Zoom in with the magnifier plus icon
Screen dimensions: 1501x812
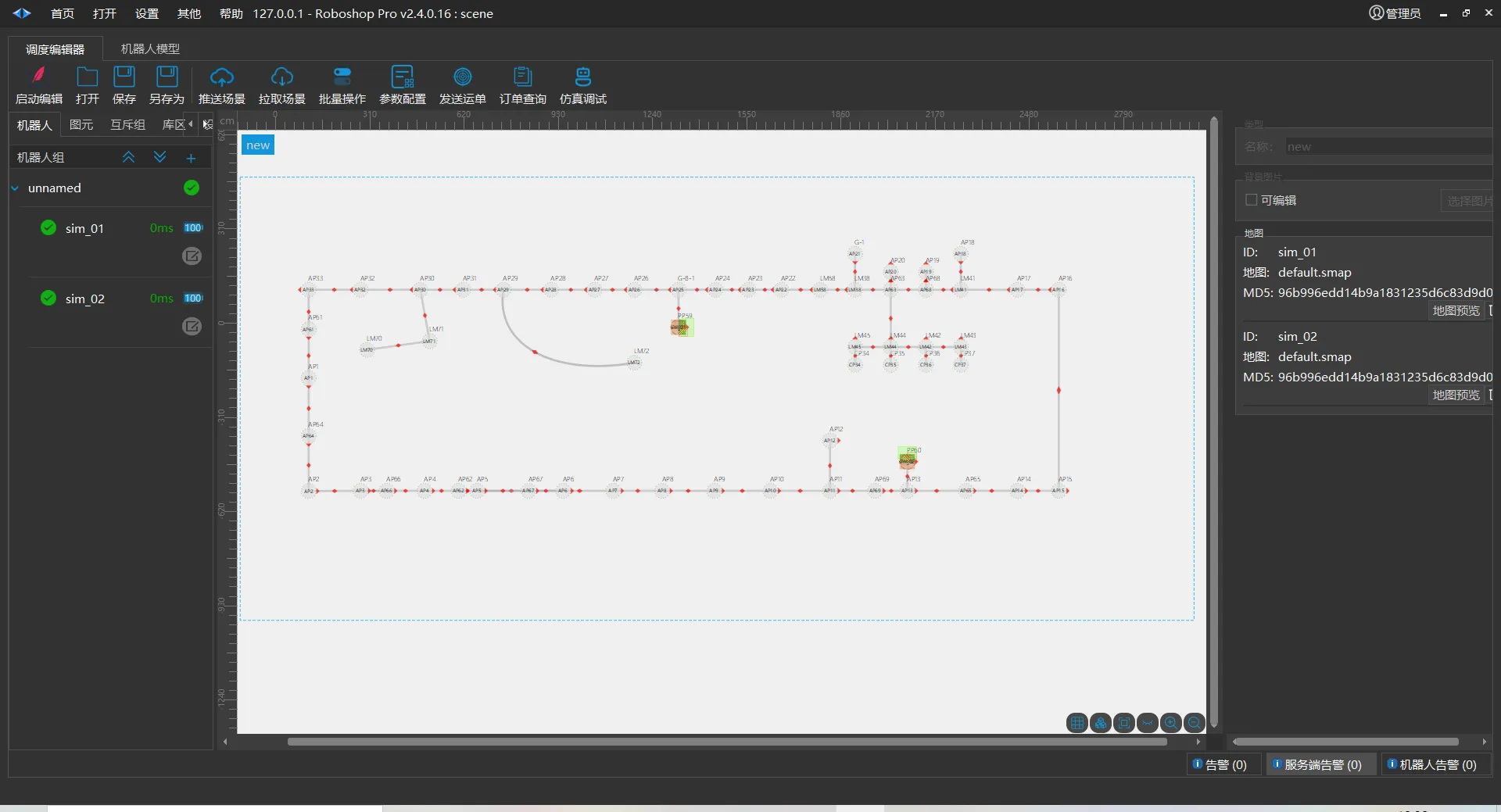[x=1171, y=723]
